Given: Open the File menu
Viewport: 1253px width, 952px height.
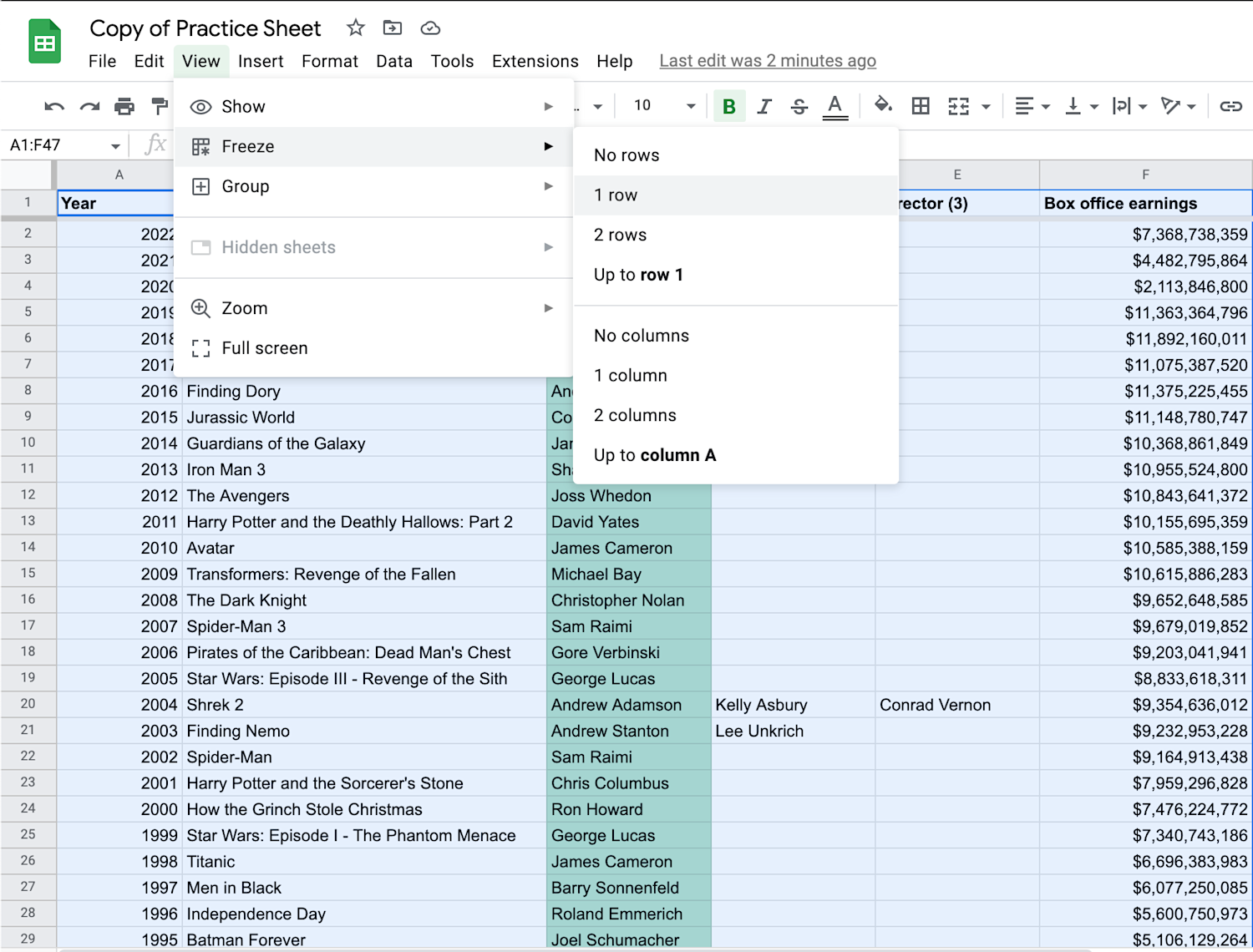Looking at the screenshot, I should (x=102, y=61).
